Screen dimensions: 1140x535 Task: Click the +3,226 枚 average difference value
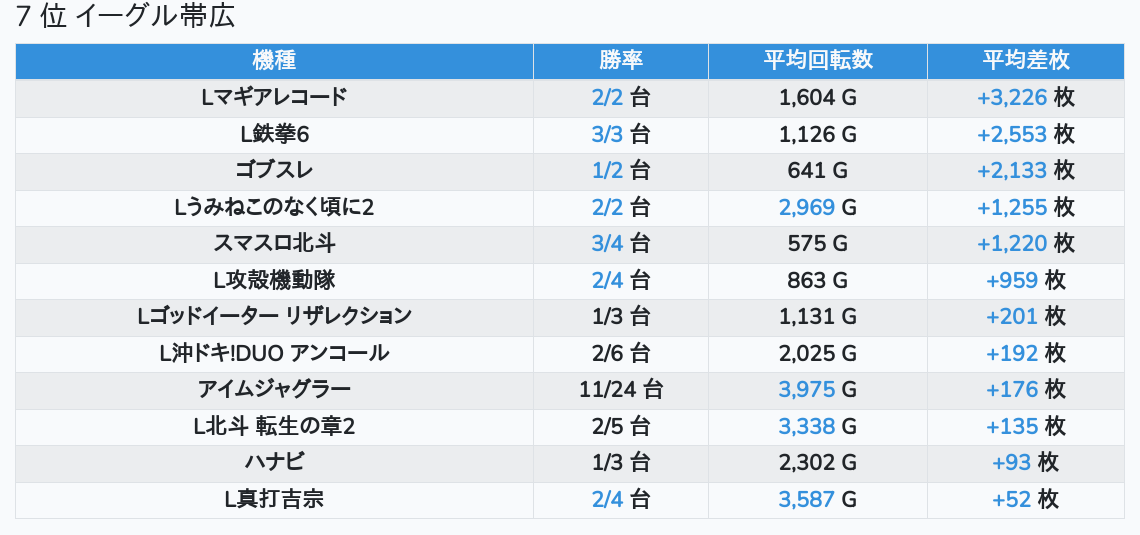point(1025,97)
